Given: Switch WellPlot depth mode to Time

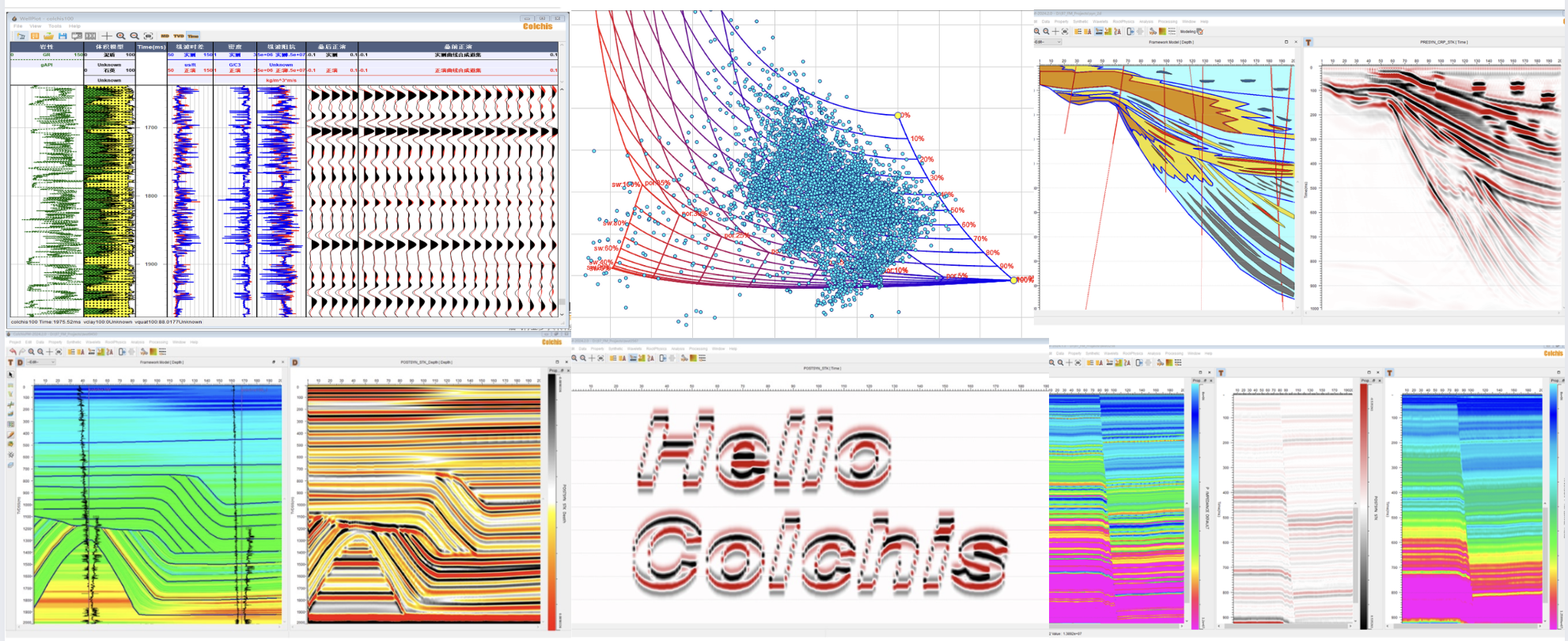Looking at the screenshot, I should [193, 36].
